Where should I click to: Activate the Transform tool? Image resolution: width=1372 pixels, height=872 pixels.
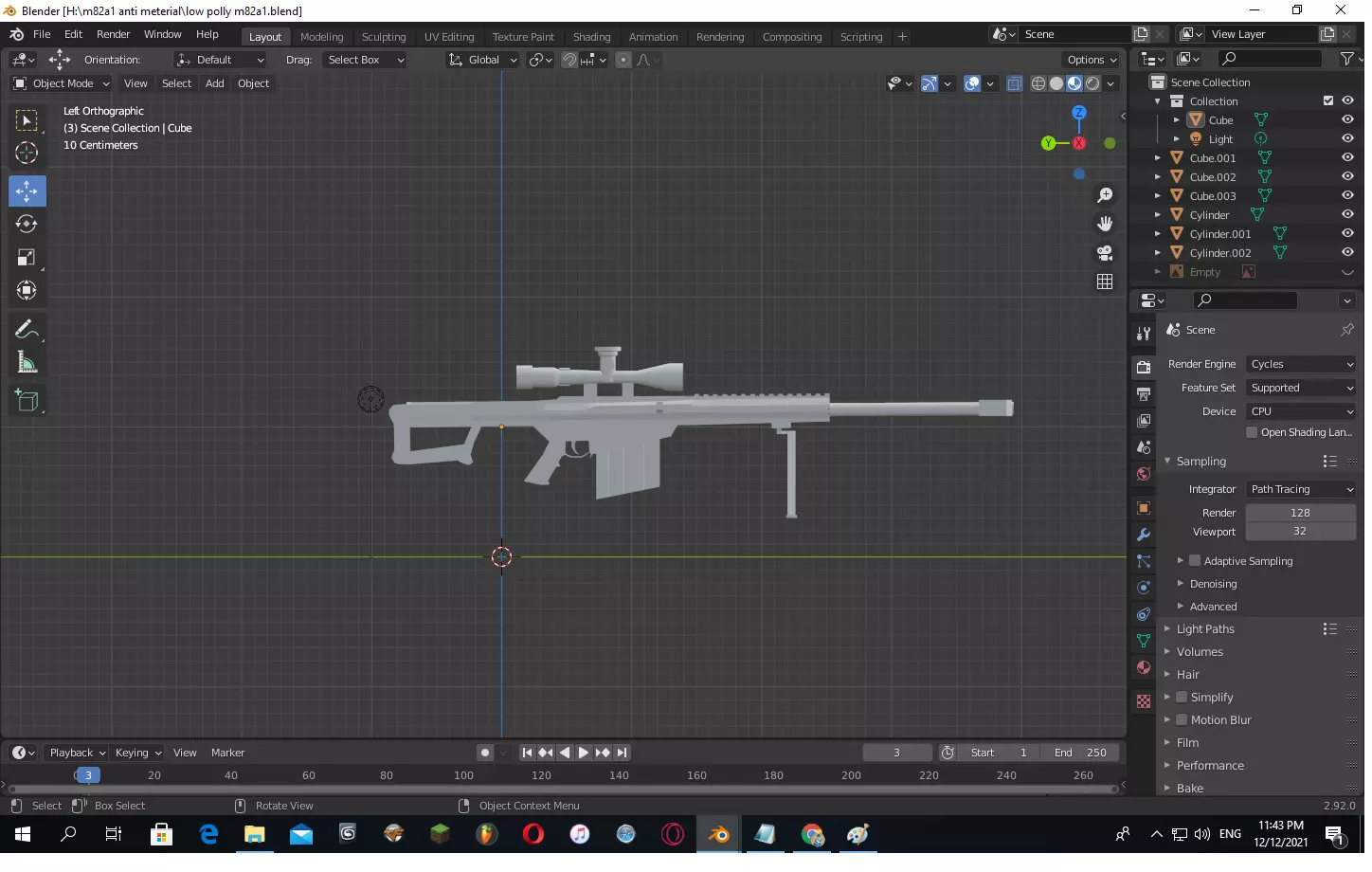[27, 291]
